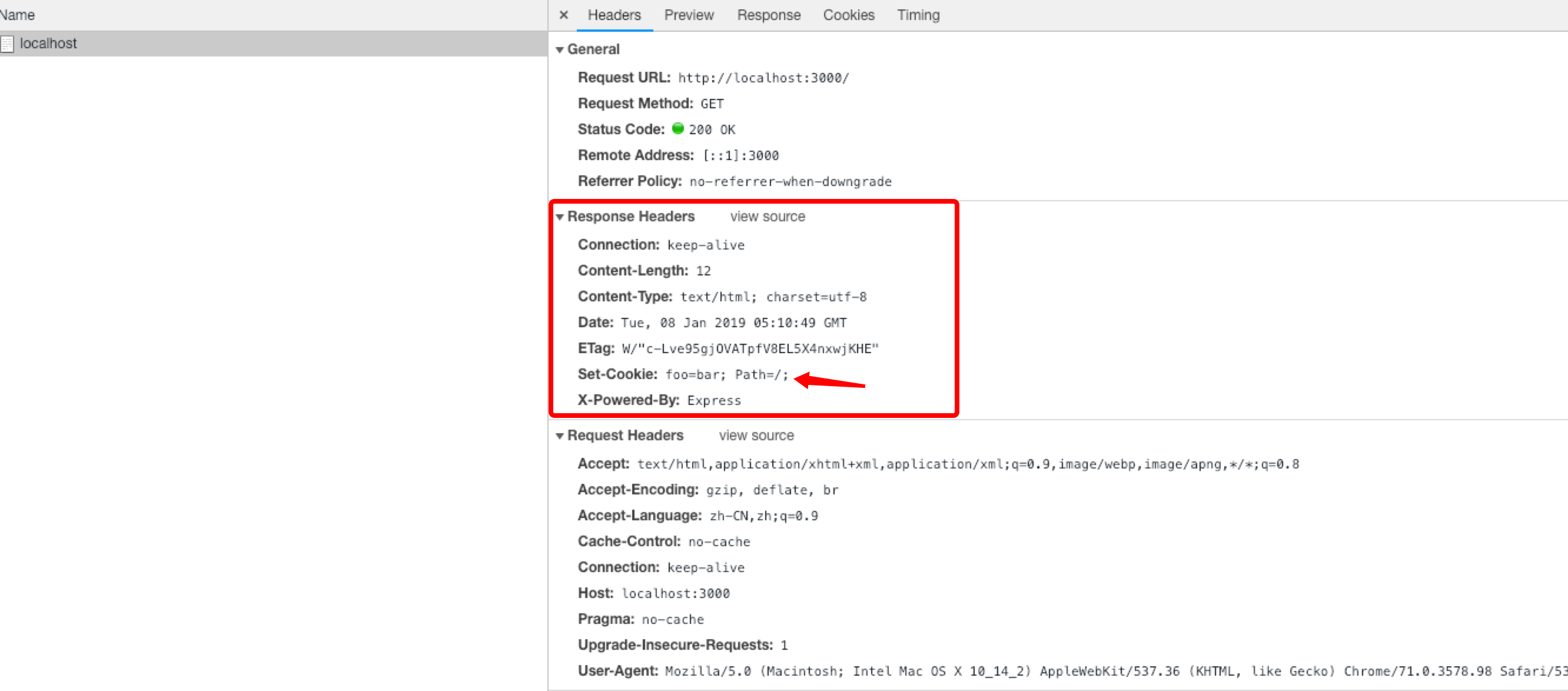Click the green status code indicator
Screen dimensions: 1568x691
677,128
